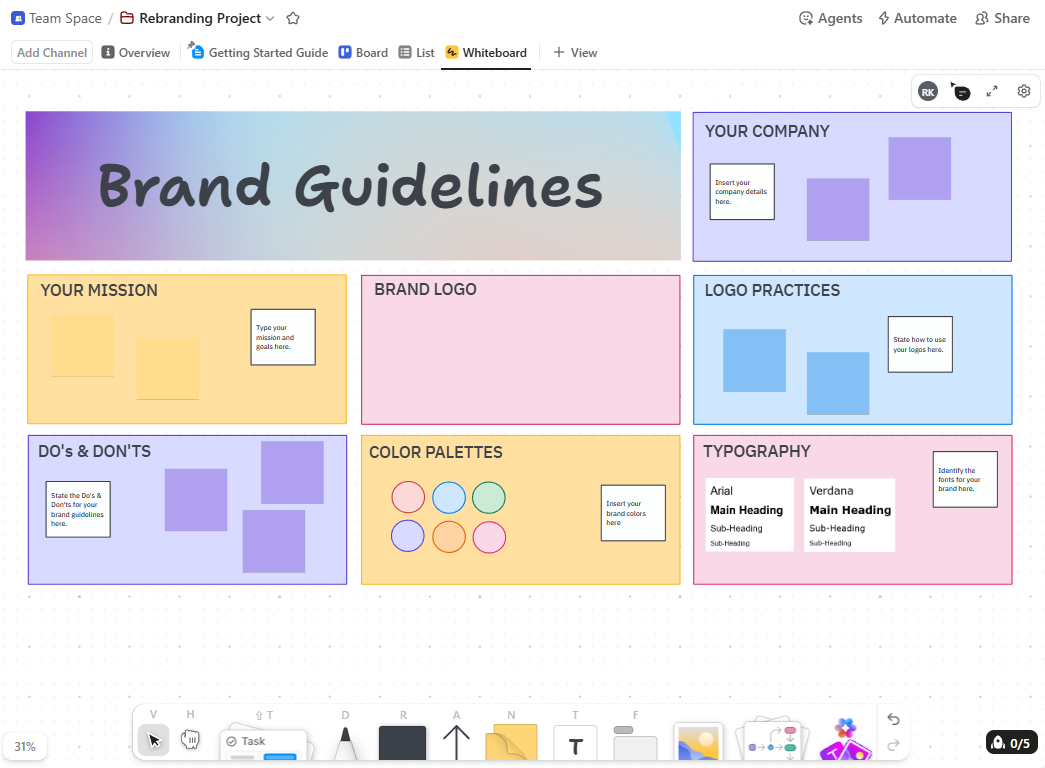This screenshot has height=768, width=1045.
Task: Open the Getting Started Guide tab
Action: click(x=257, y=52)
